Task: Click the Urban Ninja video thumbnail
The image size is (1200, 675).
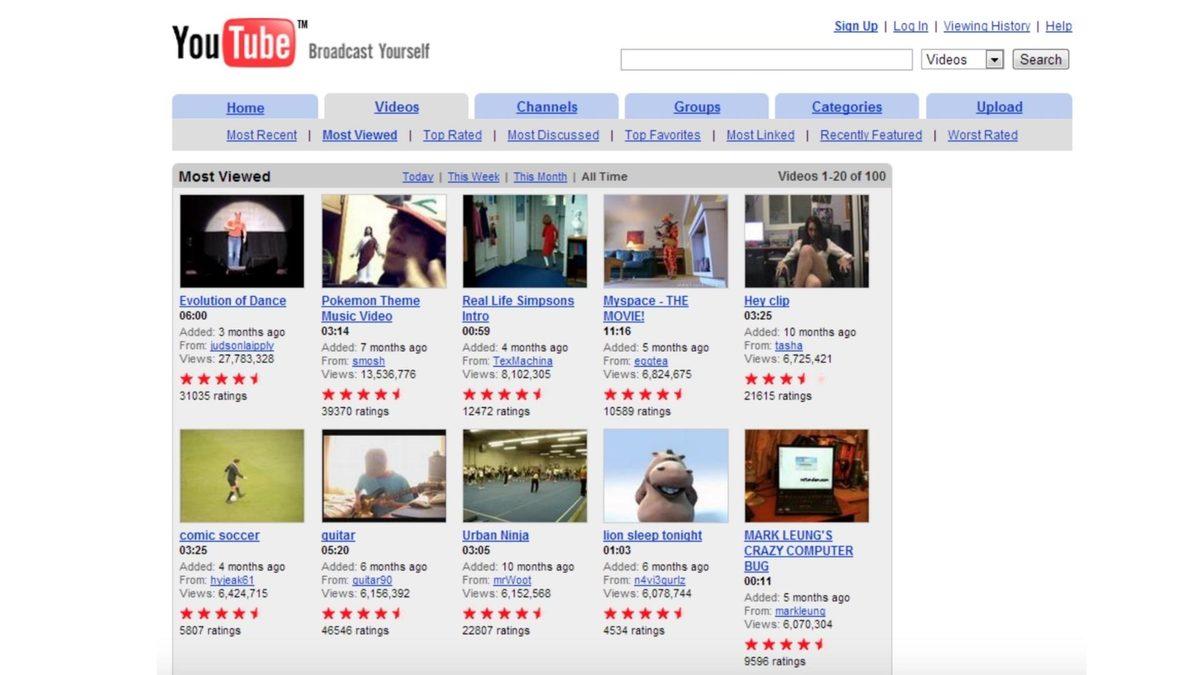Action: (x=524, y=475)
